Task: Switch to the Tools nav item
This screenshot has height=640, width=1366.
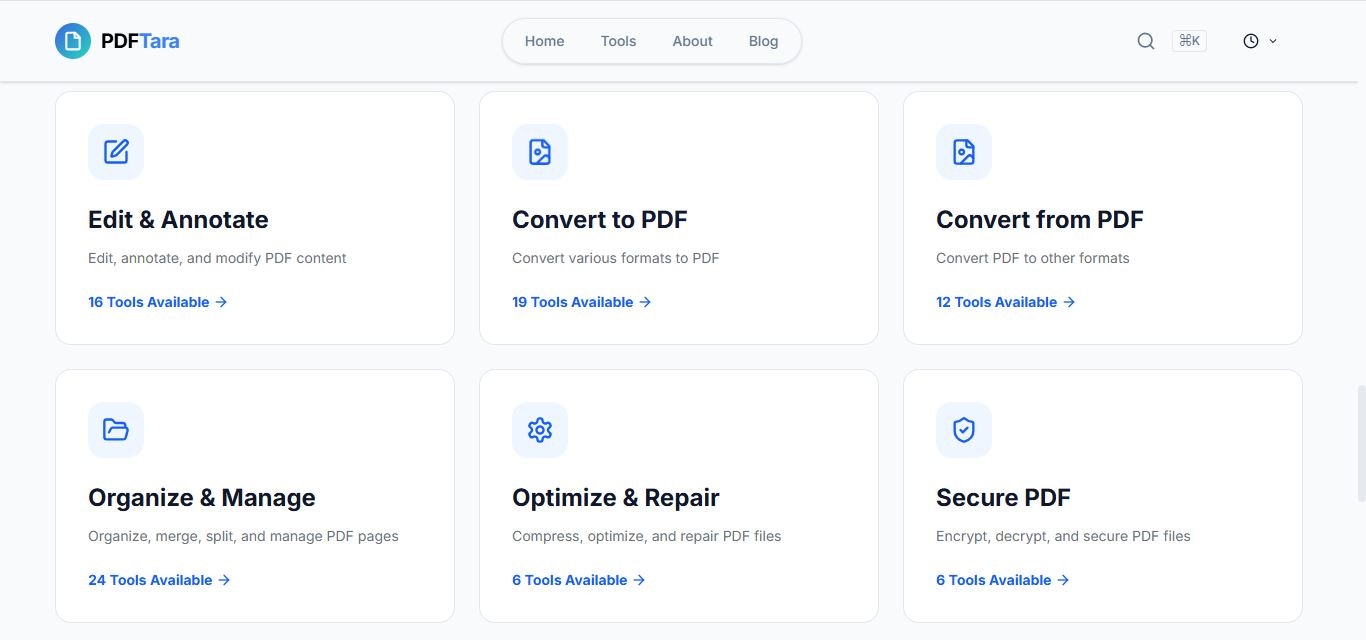Action: pos(617,41)
